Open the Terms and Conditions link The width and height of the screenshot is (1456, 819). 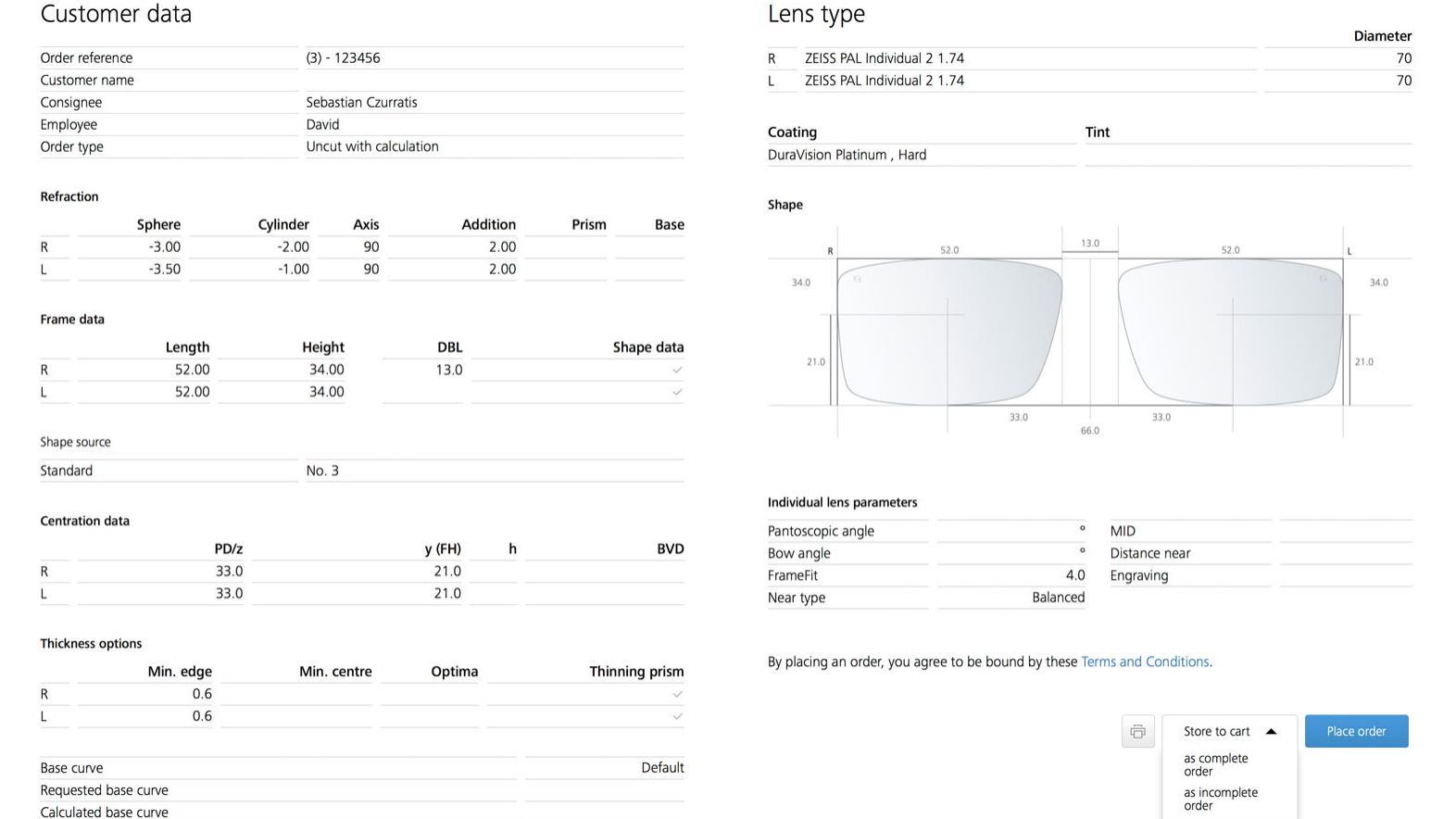[x=1145, y=661]
